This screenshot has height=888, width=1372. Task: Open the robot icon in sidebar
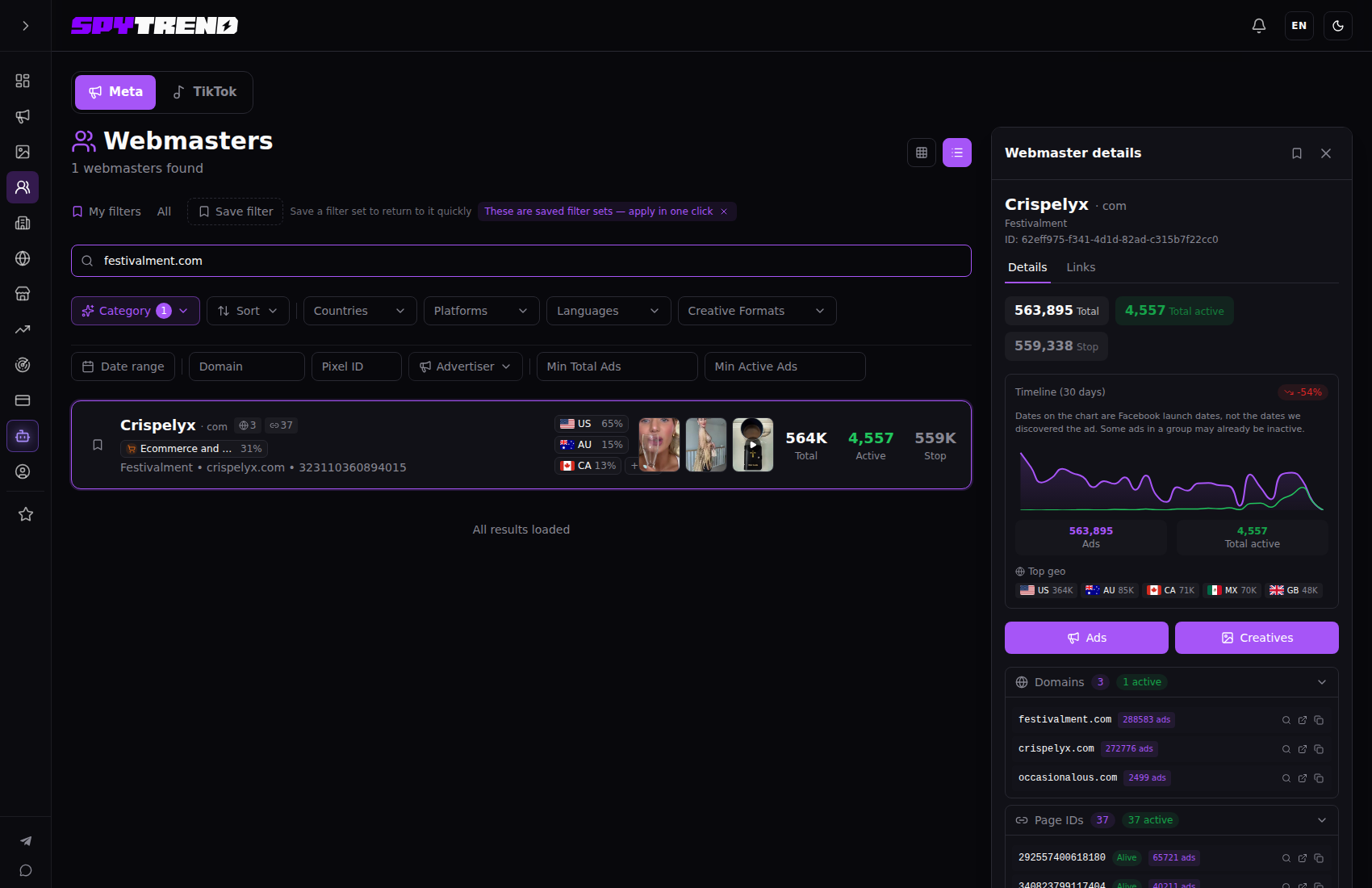[23, 436]
